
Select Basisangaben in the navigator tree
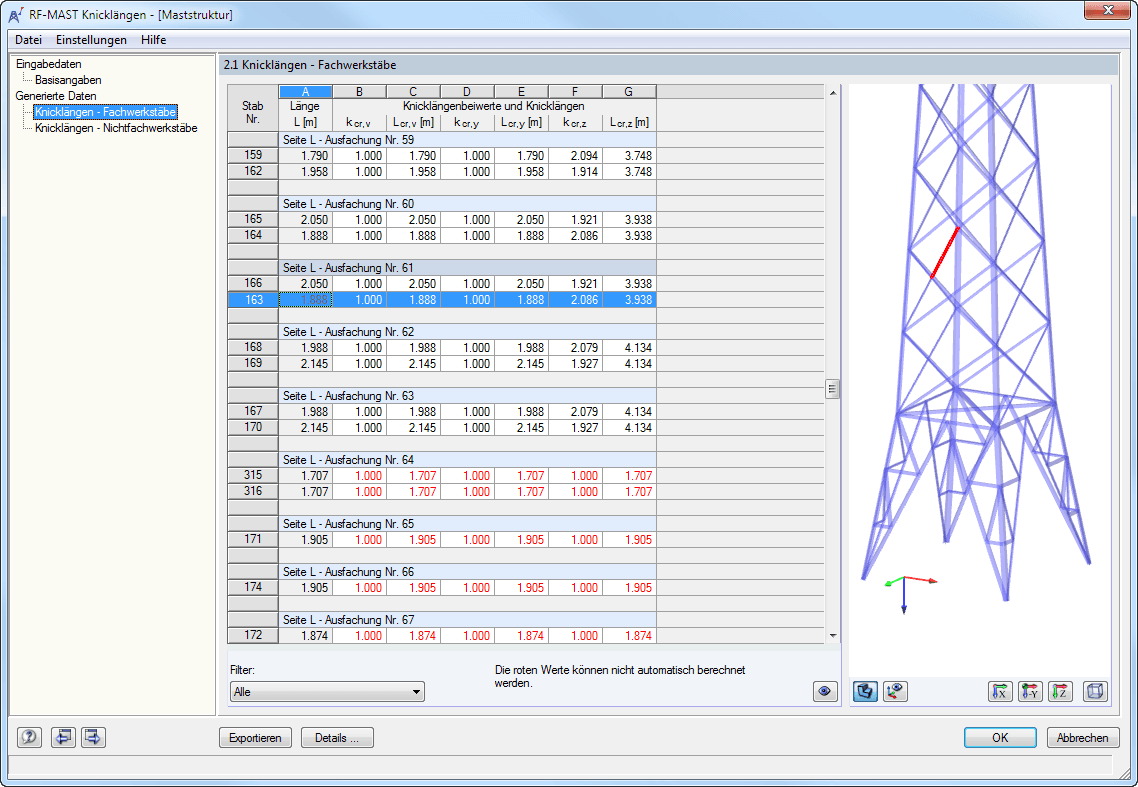coord(68,80)
